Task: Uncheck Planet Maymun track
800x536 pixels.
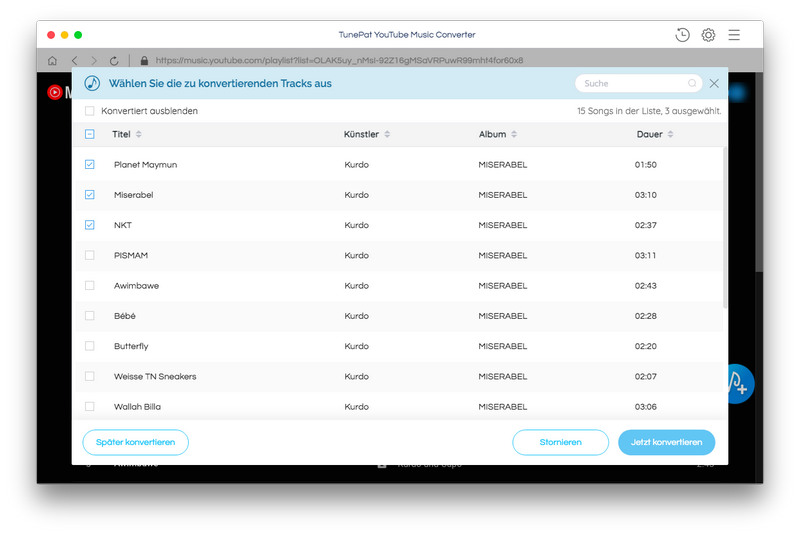Action: (90, 164)
